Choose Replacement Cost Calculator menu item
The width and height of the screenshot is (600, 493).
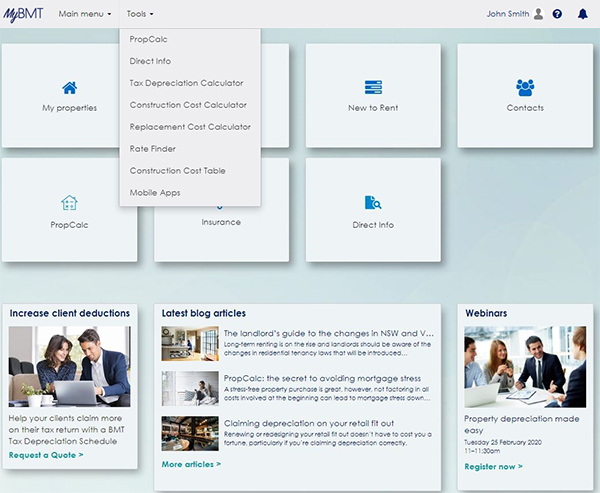(x=190, y=126)
